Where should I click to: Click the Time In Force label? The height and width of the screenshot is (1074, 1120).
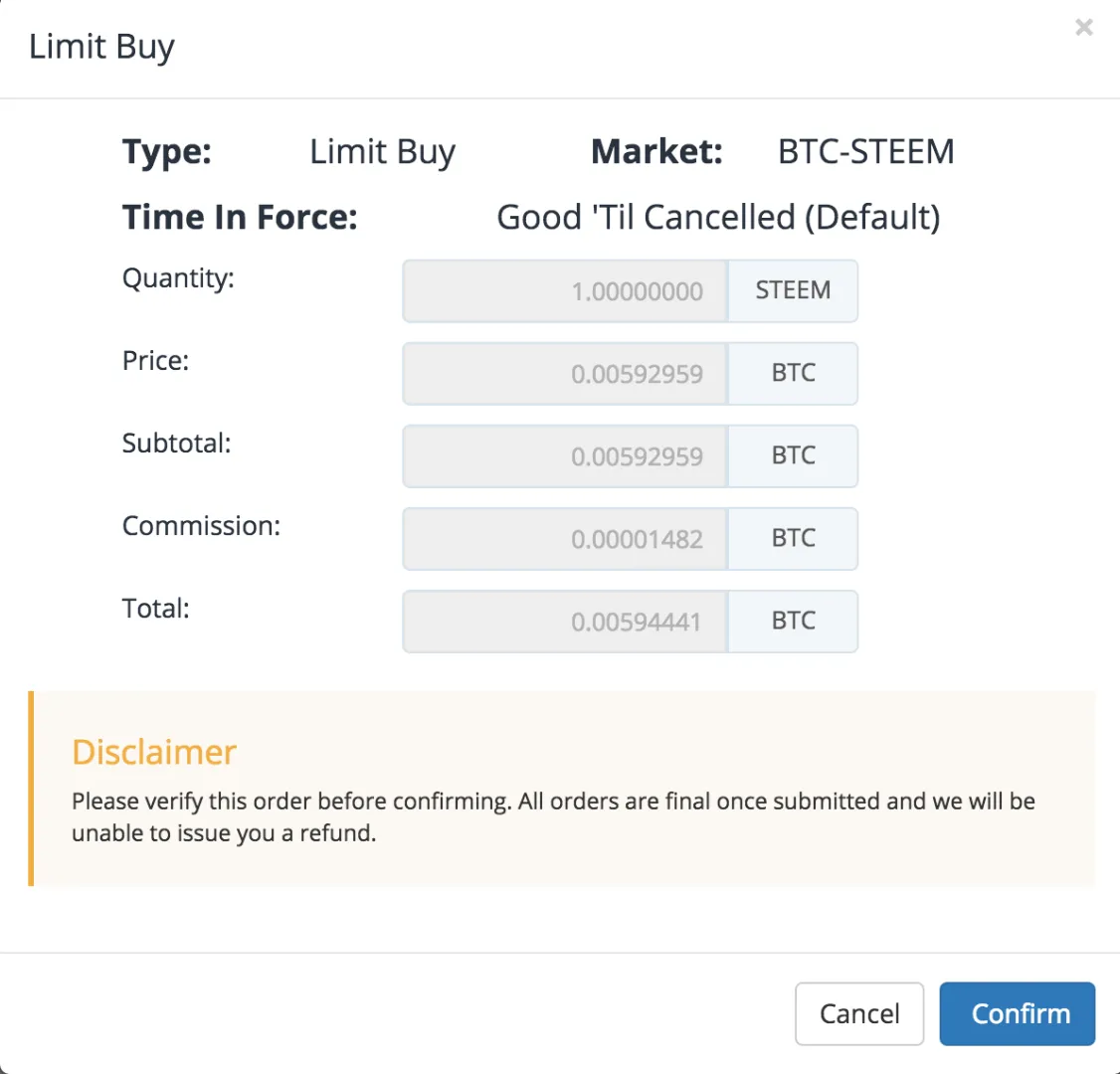(x=240, y=217)
